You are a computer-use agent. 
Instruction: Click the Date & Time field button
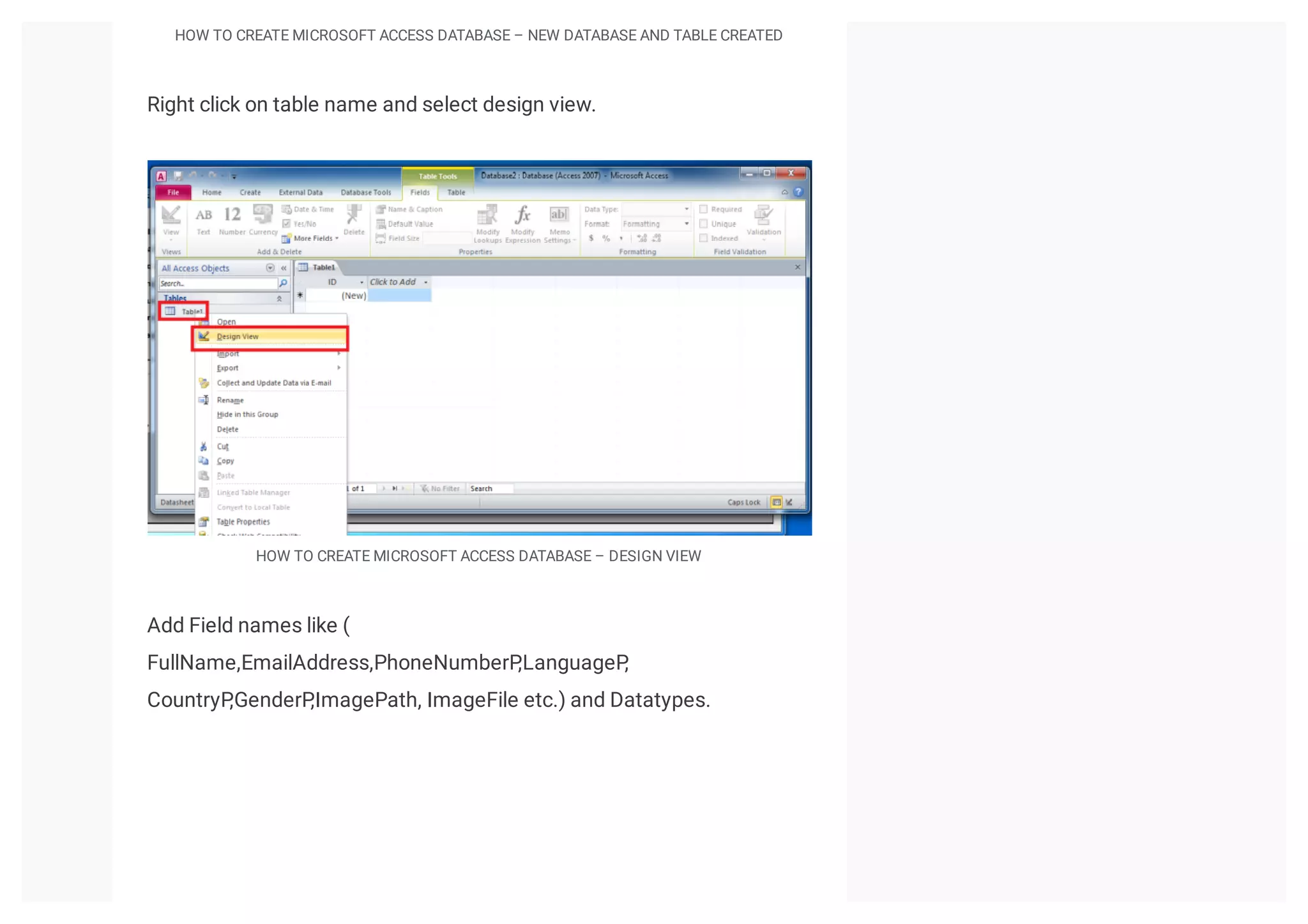308,209
